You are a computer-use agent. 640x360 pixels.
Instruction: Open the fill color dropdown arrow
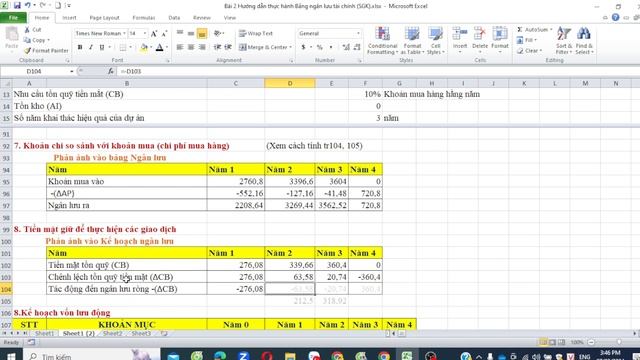[151, 48]
